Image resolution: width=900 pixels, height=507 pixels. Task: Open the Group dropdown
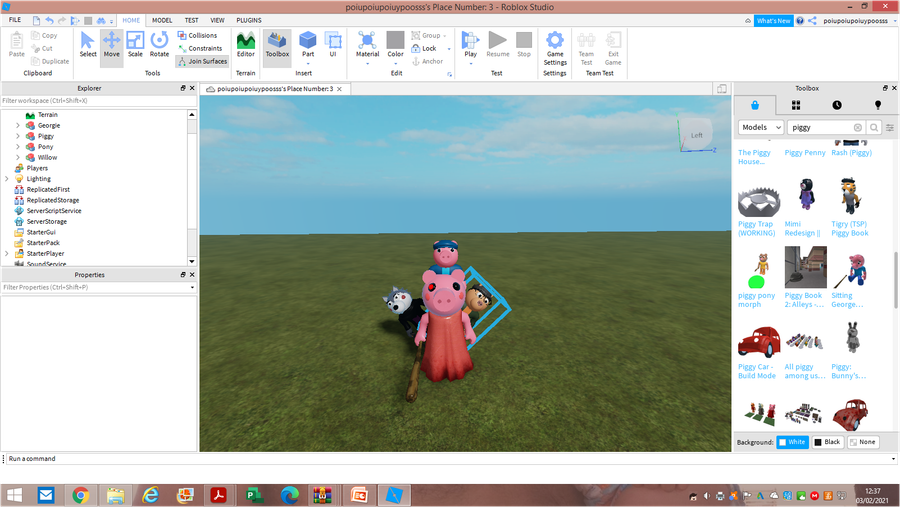coord(429,36)
